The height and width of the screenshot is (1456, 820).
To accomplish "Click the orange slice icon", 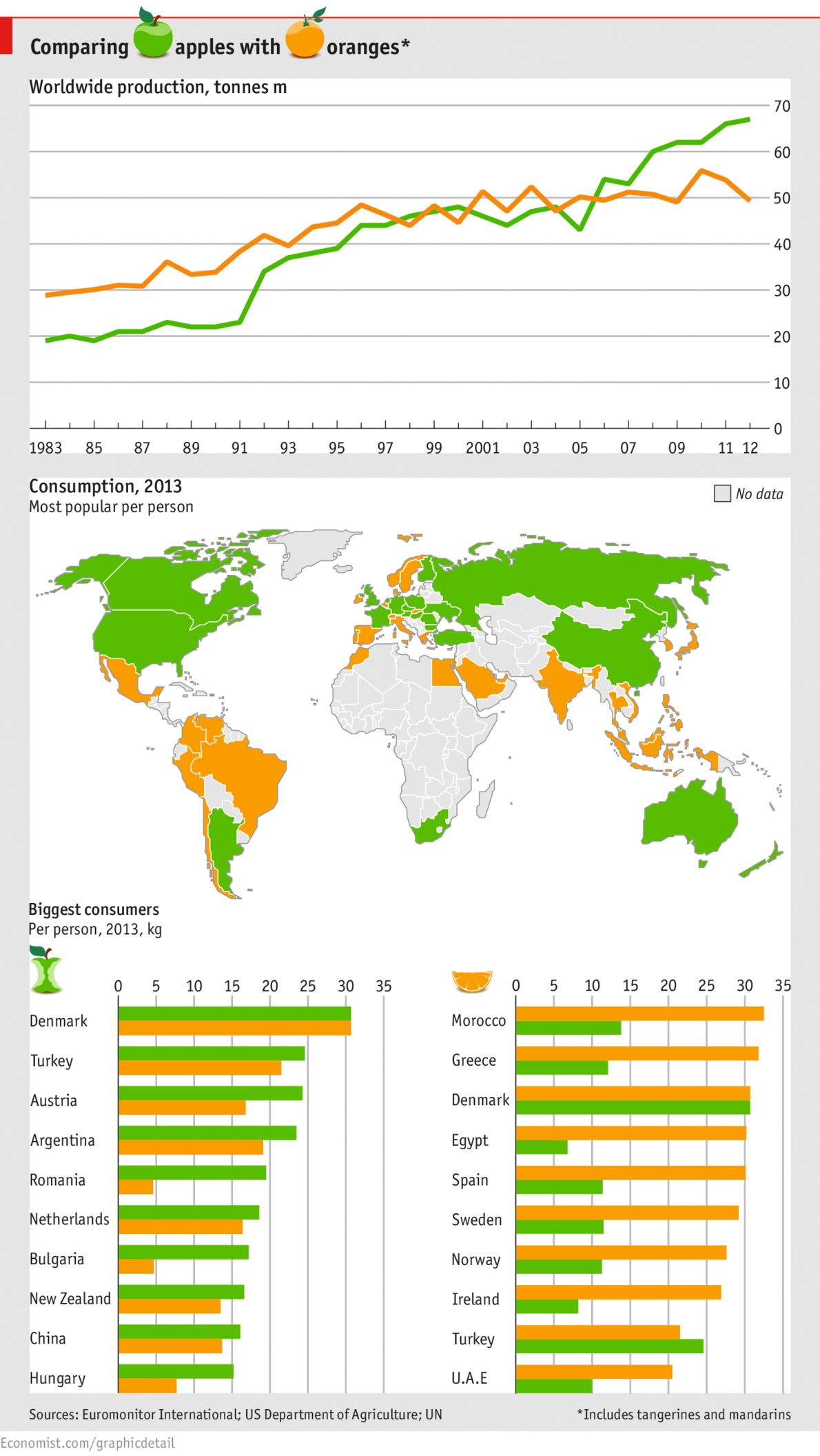I will tap(472, 981).
